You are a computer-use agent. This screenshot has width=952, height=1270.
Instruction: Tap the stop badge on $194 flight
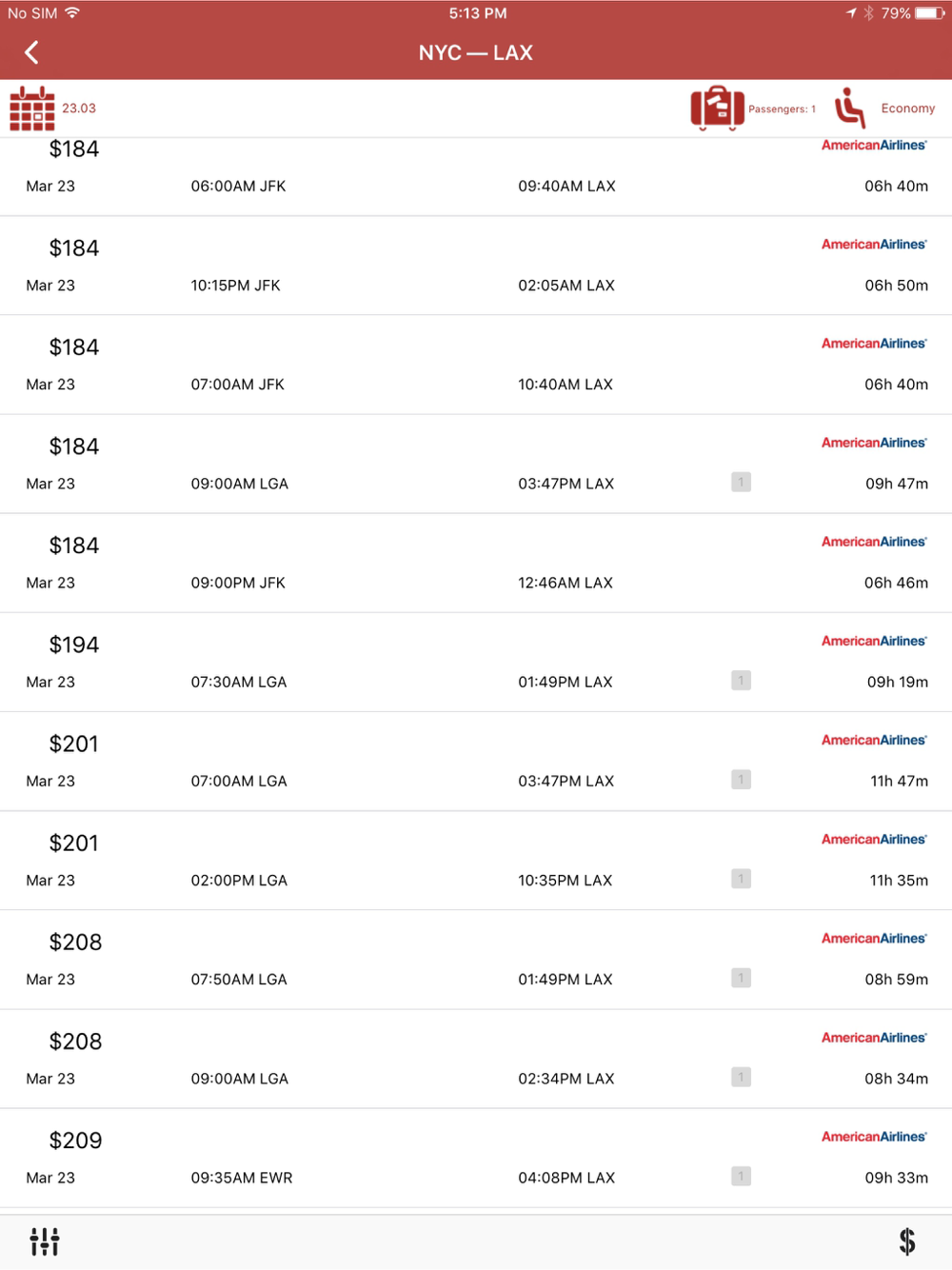click(x=742, y=680)
